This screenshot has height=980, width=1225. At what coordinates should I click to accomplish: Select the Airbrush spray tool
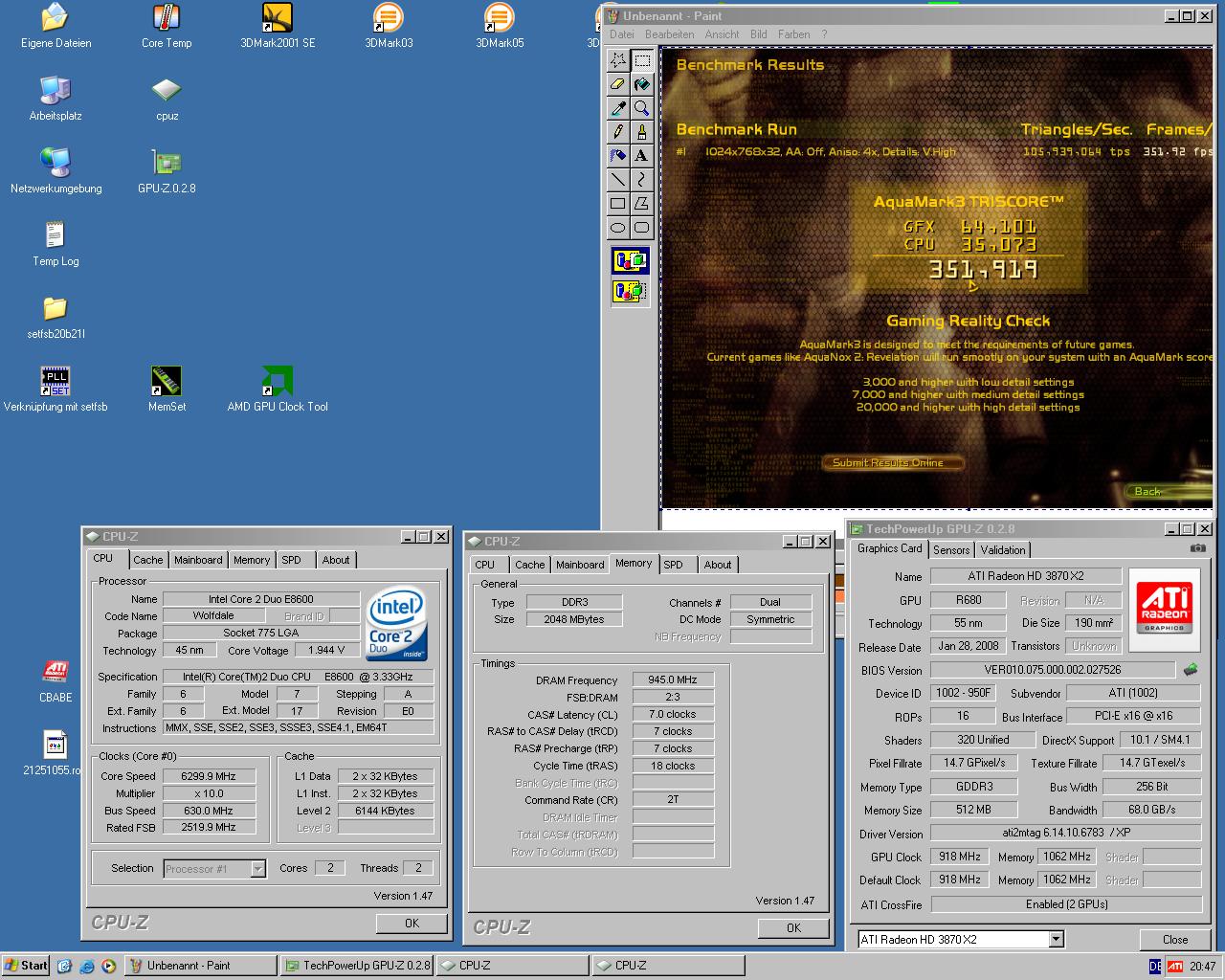click(618, 156)
